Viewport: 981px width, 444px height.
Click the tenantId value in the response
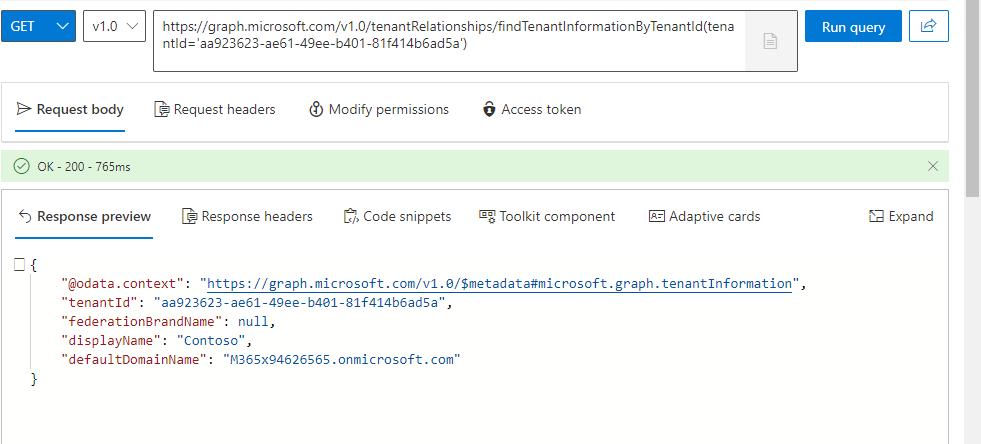(302, 303)
